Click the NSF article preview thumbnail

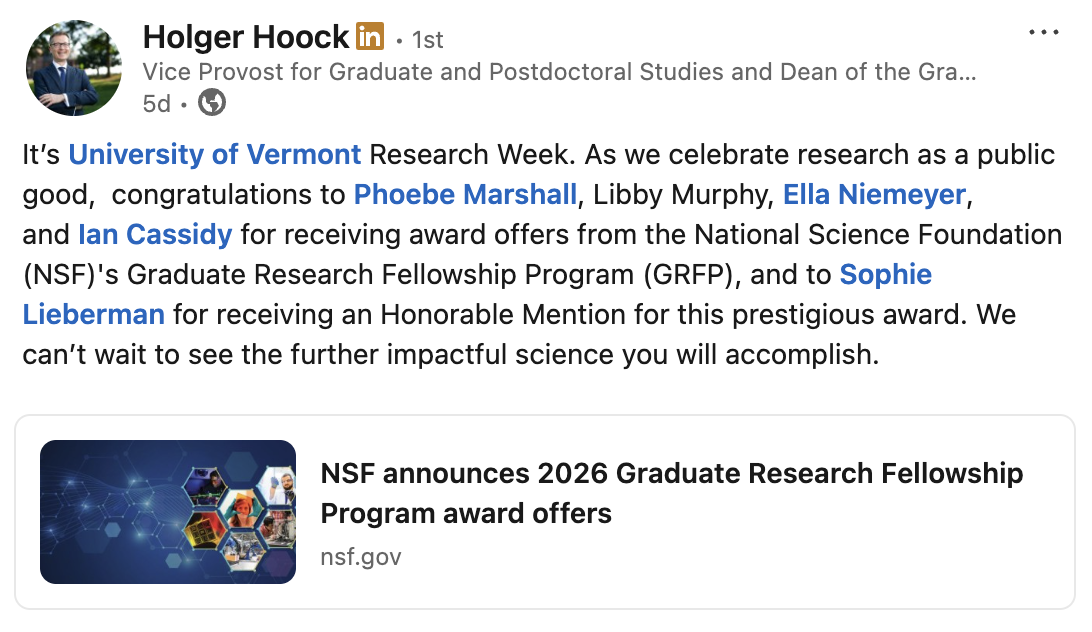[168, 512]
